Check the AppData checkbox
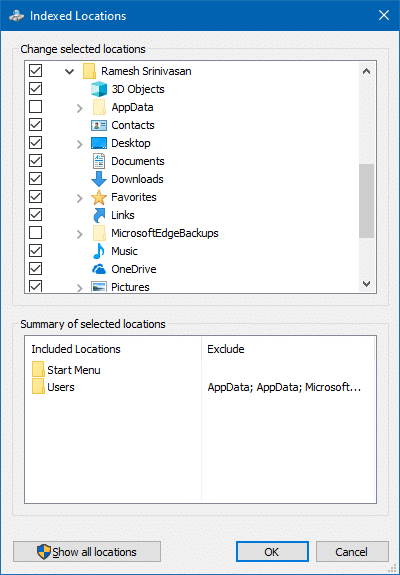 (x=36, y=107)
